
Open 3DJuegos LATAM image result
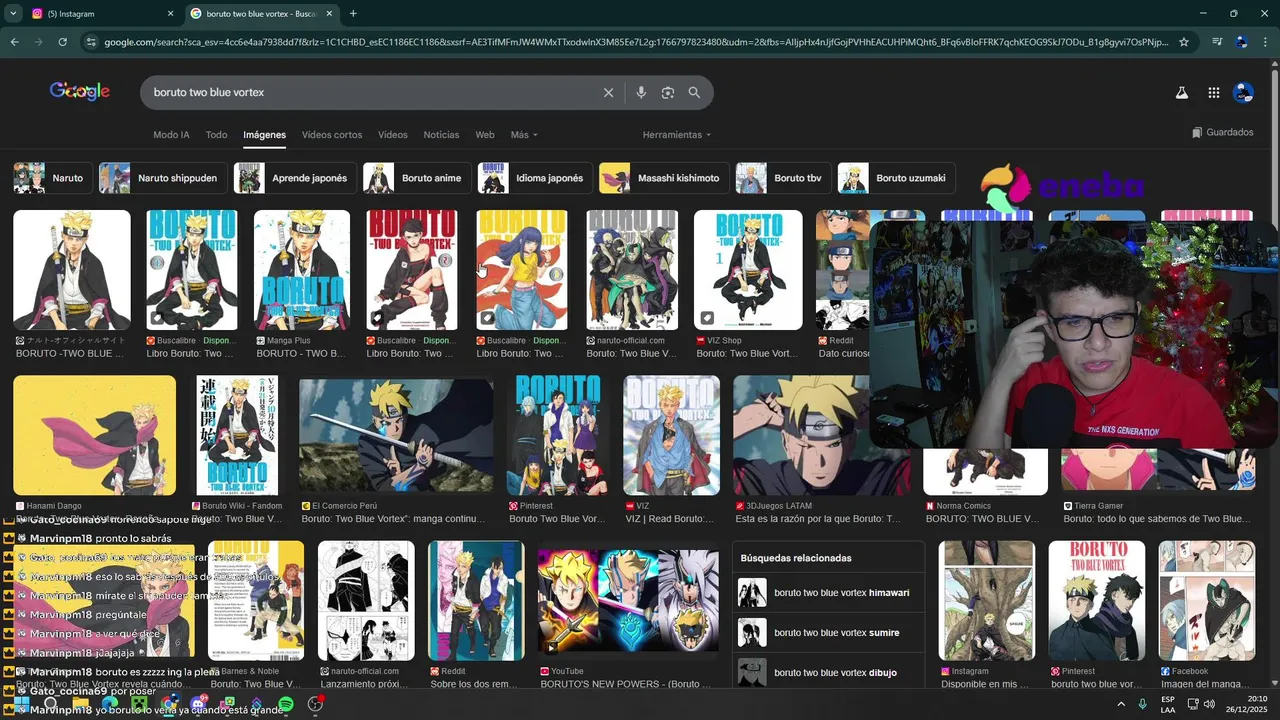[x=801, y=435]
